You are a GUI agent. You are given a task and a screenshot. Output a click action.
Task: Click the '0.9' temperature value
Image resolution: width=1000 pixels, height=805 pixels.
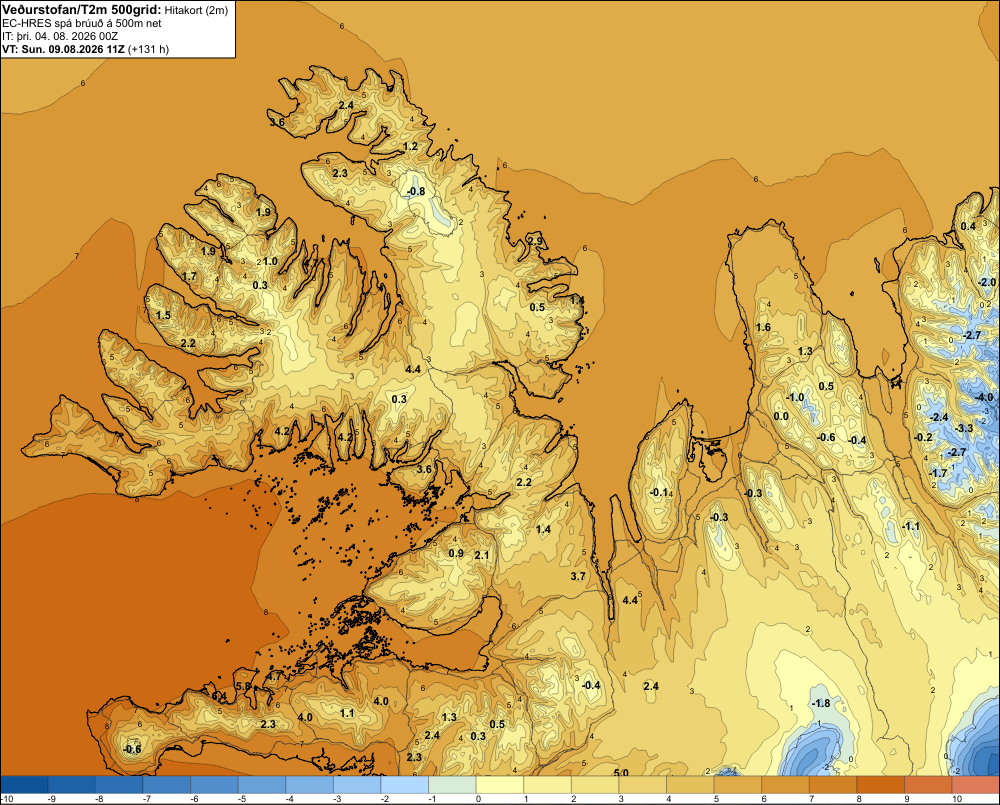tap(456, 553)
